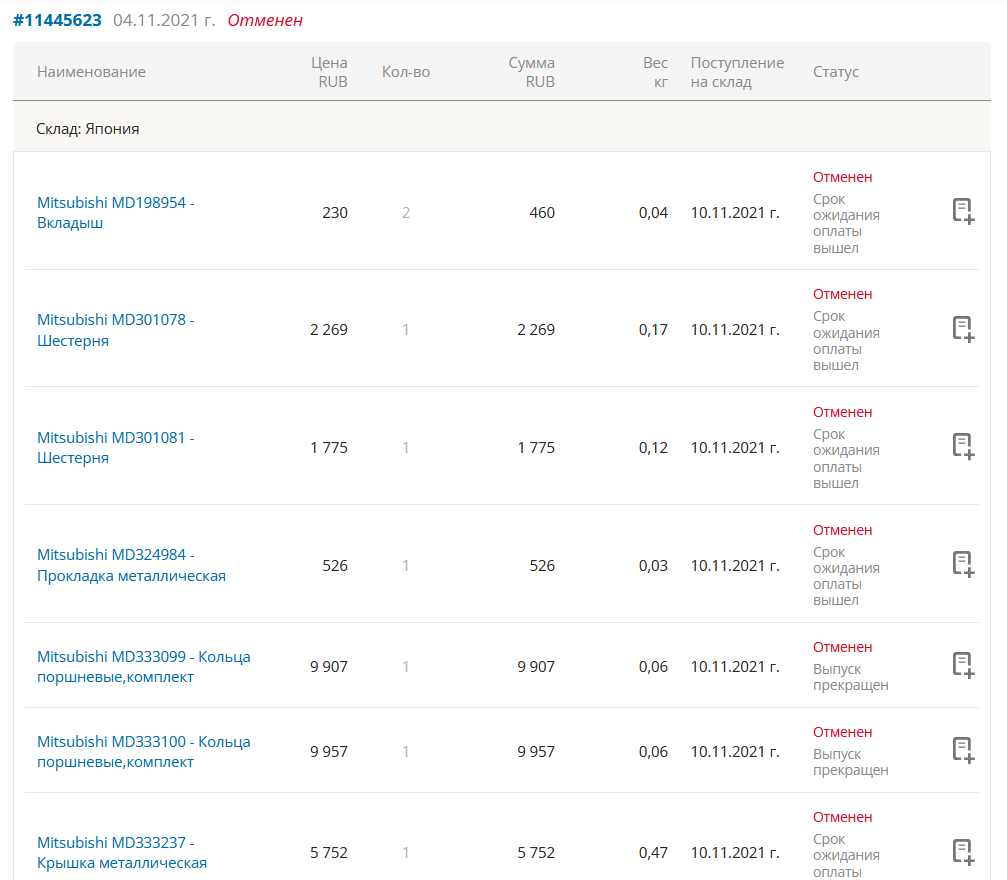Click reorder icon for MD198954 Вкладыш row
This screenshot has height=880, width=1007.
[962, 211]
